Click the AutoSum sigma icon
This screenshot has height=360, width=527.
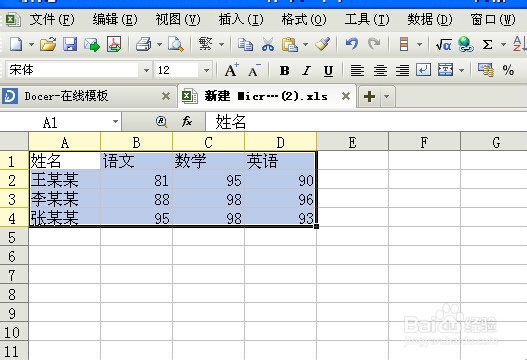488,44
